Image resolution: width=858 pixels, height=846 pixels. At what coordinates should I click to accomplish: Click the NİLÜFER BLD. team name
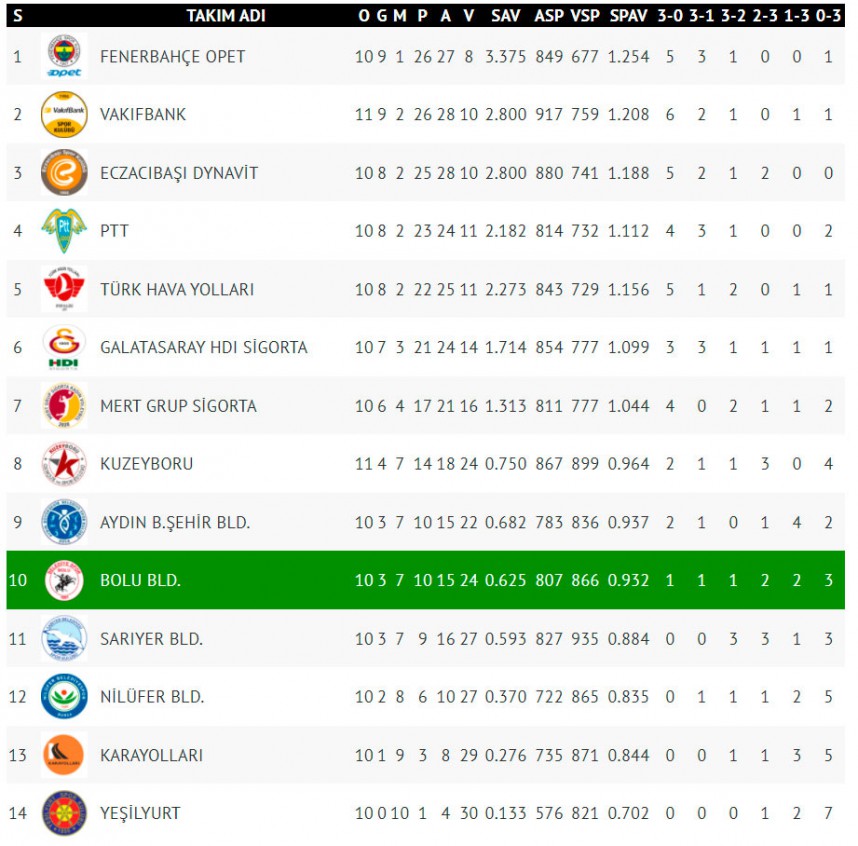point(152,697)
